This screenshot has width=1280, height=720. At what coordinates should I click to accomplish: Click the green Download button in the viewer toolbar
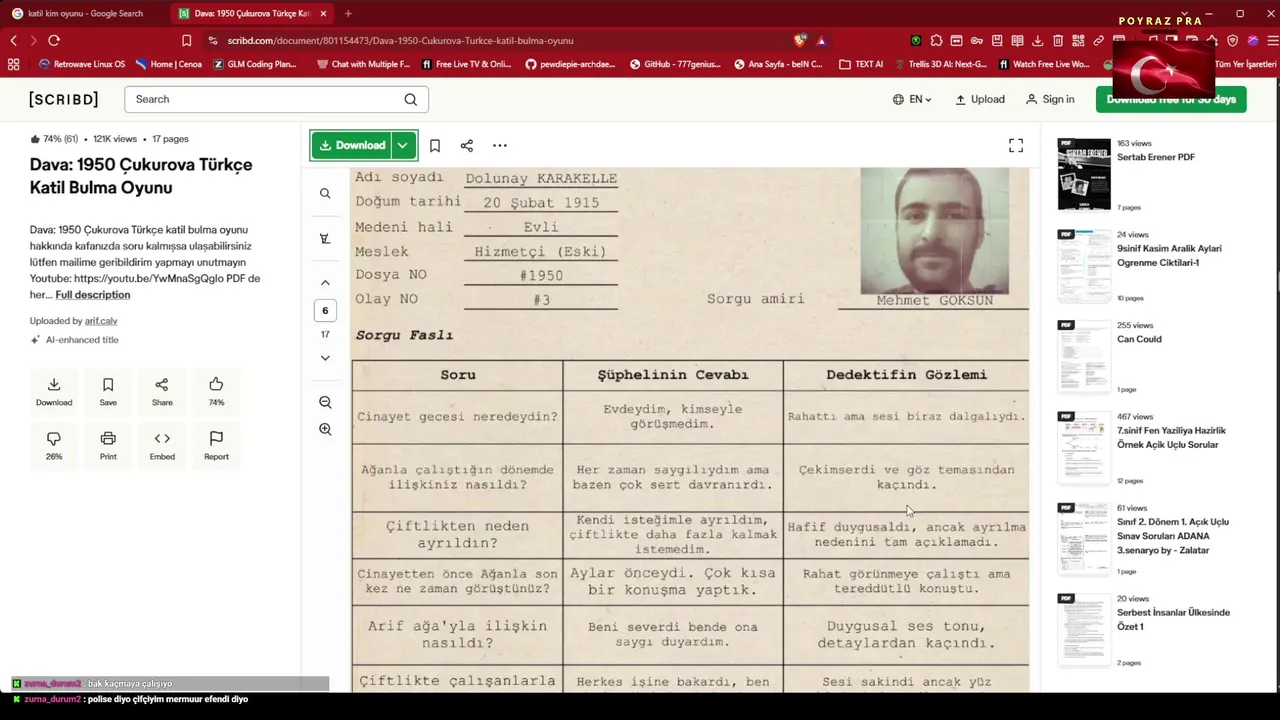tap(351, 145)
